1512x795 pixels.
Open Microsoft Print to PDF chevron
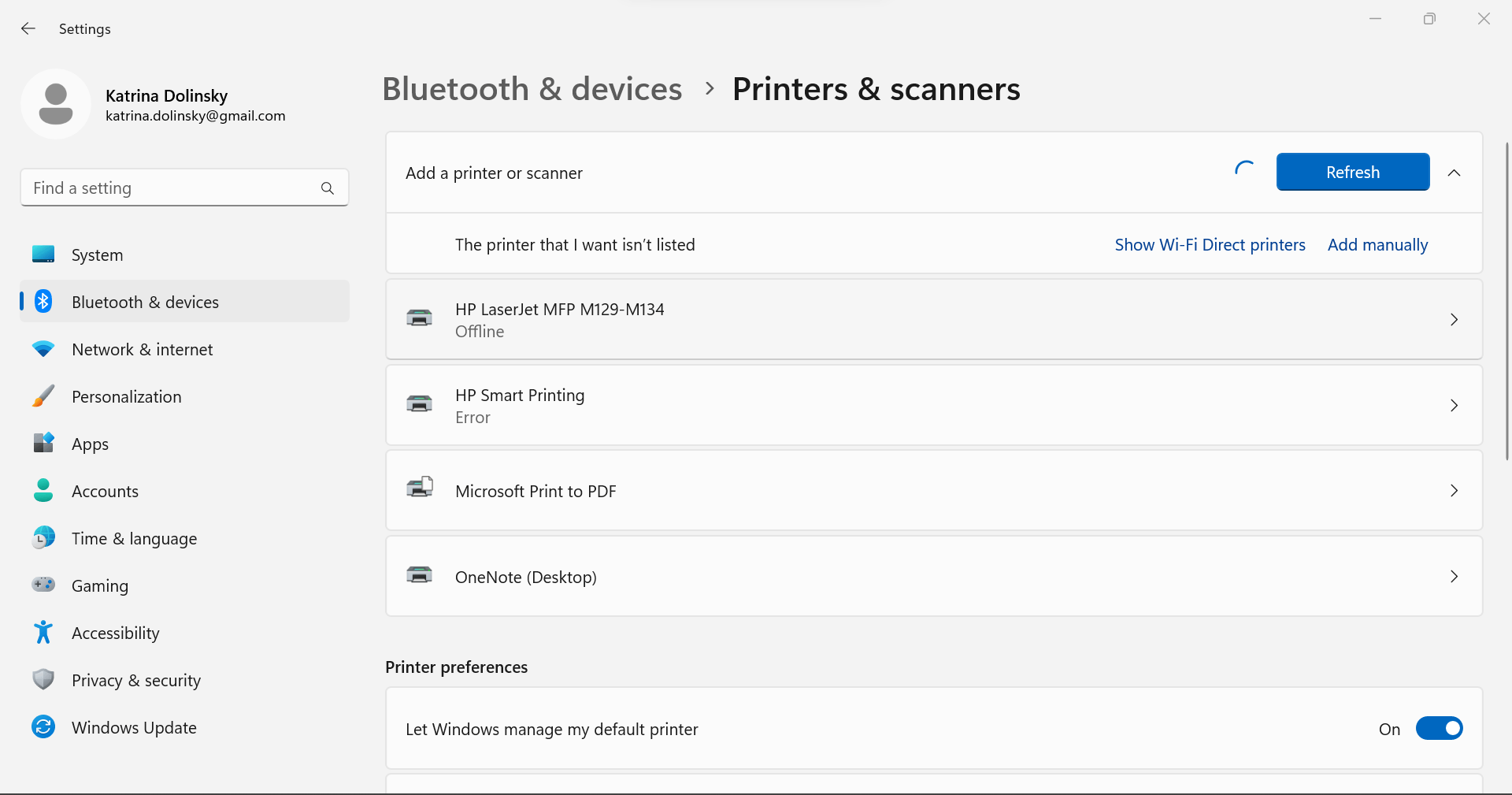tap(1454, 490)
